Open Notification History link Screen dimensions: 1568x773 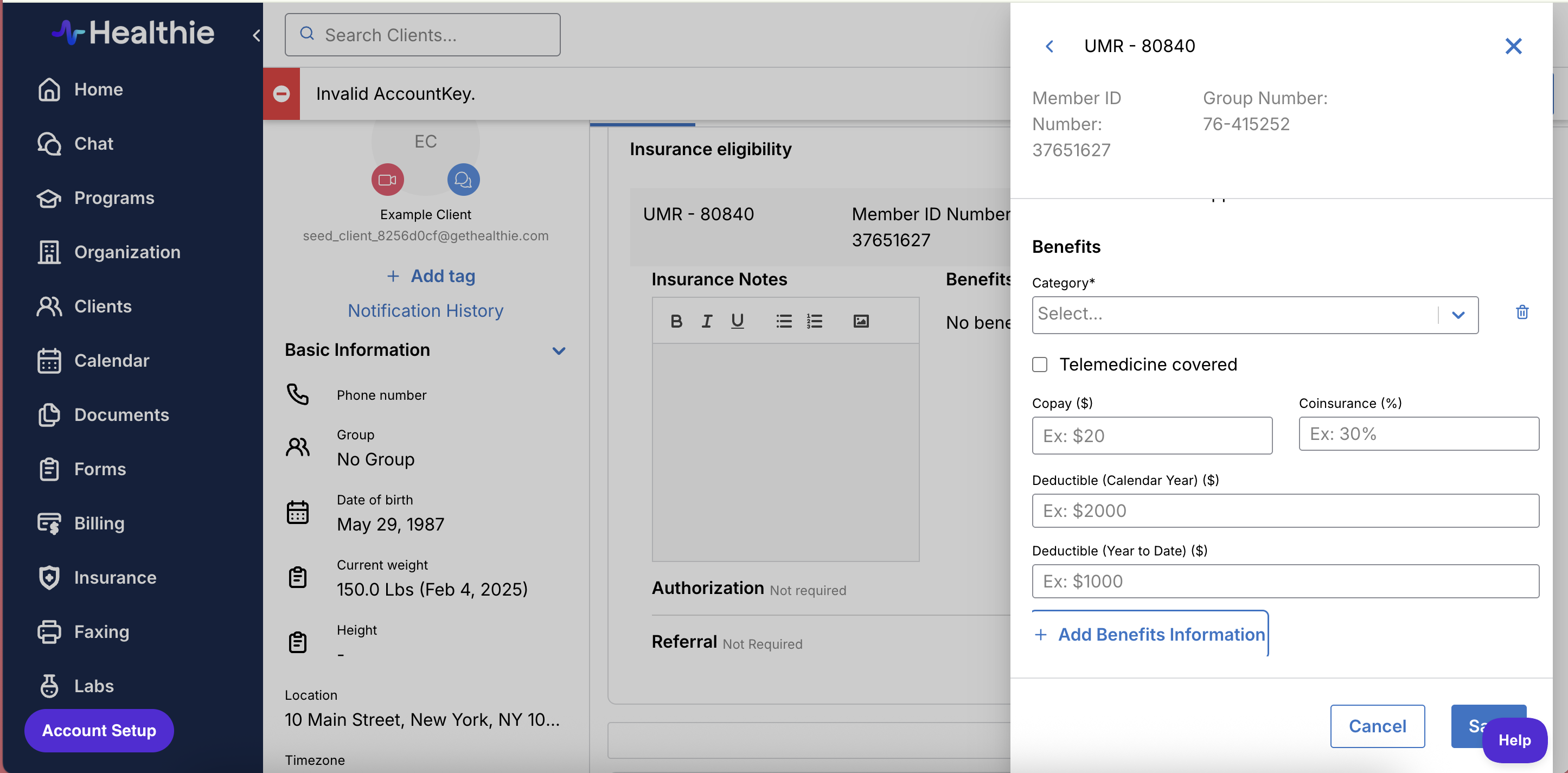(425, 310)
